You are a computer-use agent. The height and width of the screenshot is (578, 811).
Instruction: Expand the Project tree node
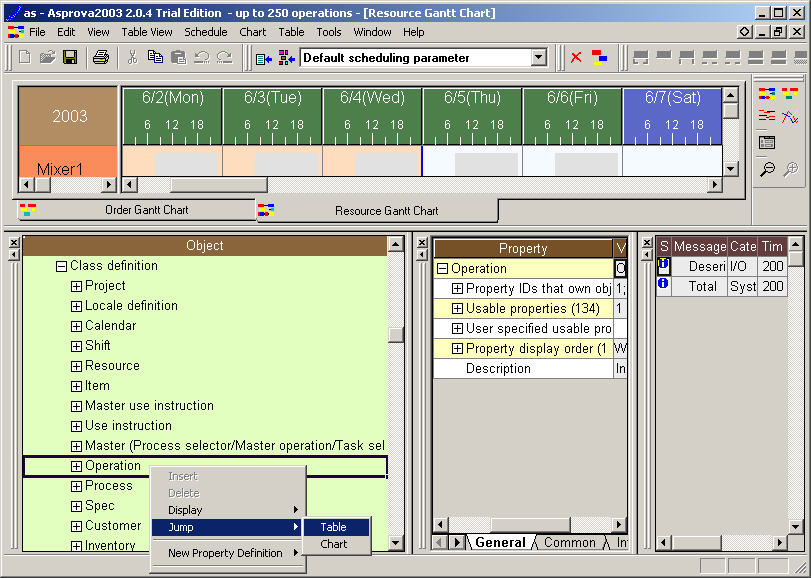[76, 286]
